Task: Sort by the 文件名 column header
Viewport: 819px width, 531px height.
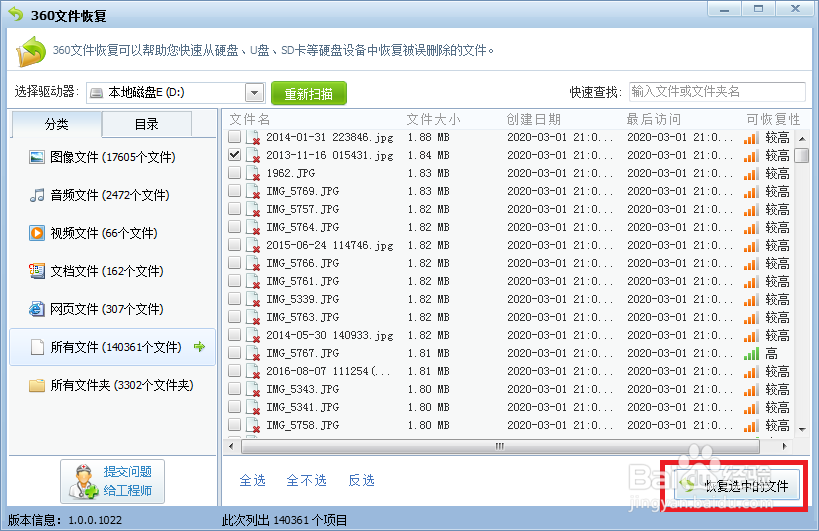Action: tap(250, 120)
